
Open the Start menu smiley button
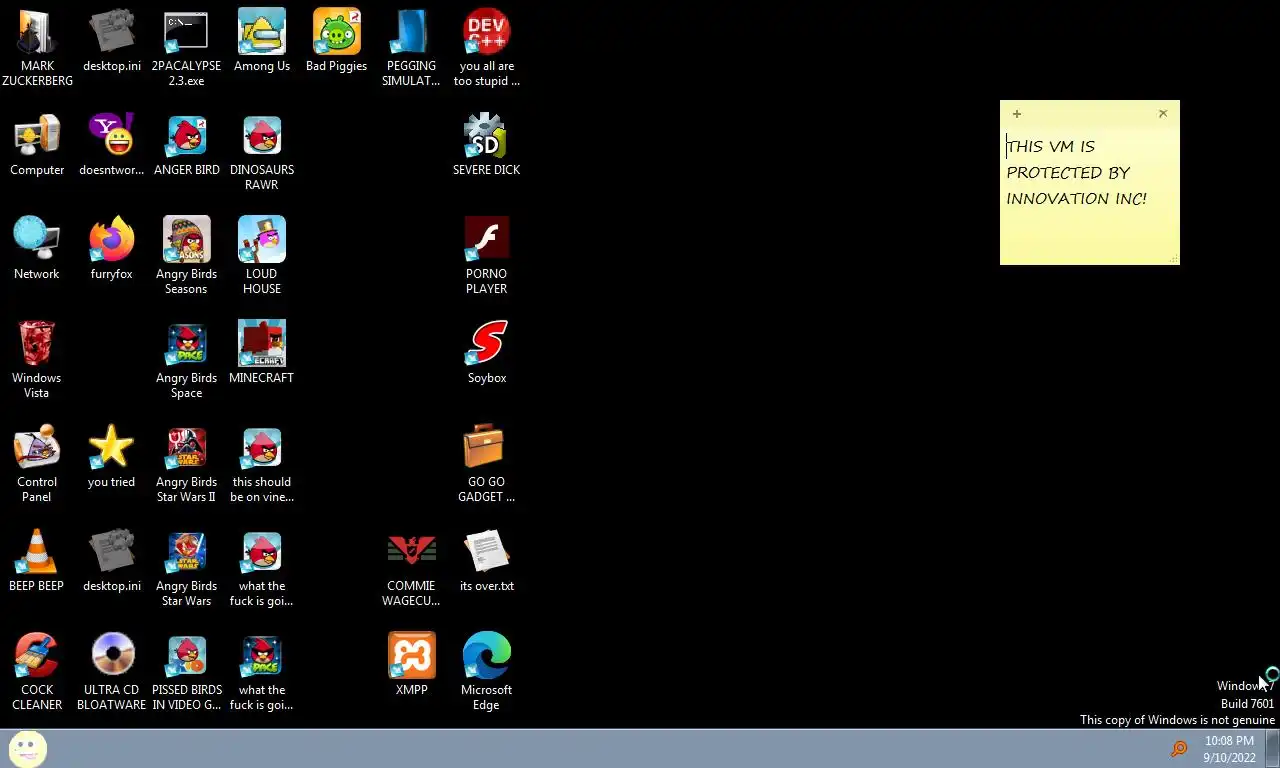(x=28, y=748)
